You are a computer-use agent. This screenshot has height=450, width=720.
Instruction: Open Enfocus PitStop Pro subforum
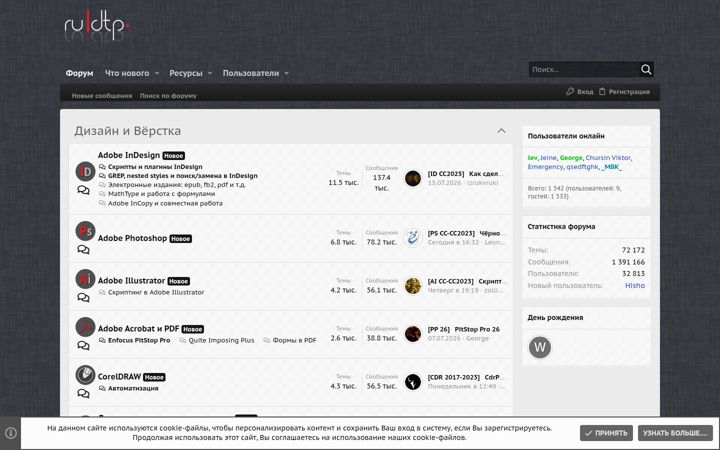[x=139, y=340]
